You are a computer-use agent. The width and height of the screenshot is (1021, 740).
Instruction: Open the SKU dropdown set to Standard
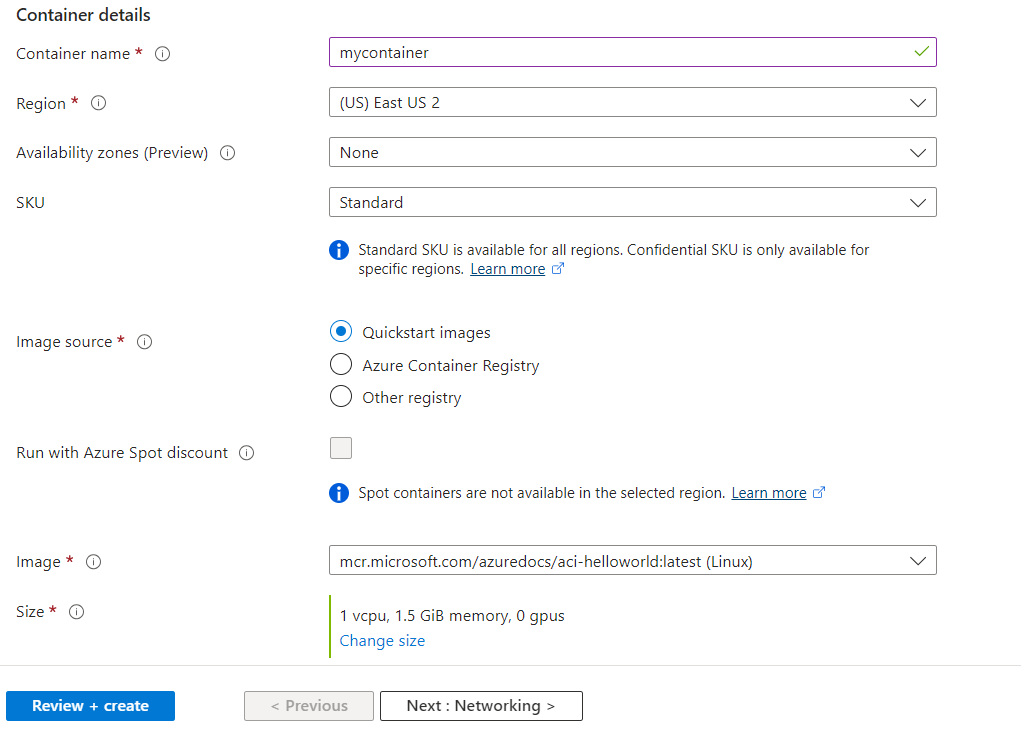pyautogui.click(x=632, y=202)
